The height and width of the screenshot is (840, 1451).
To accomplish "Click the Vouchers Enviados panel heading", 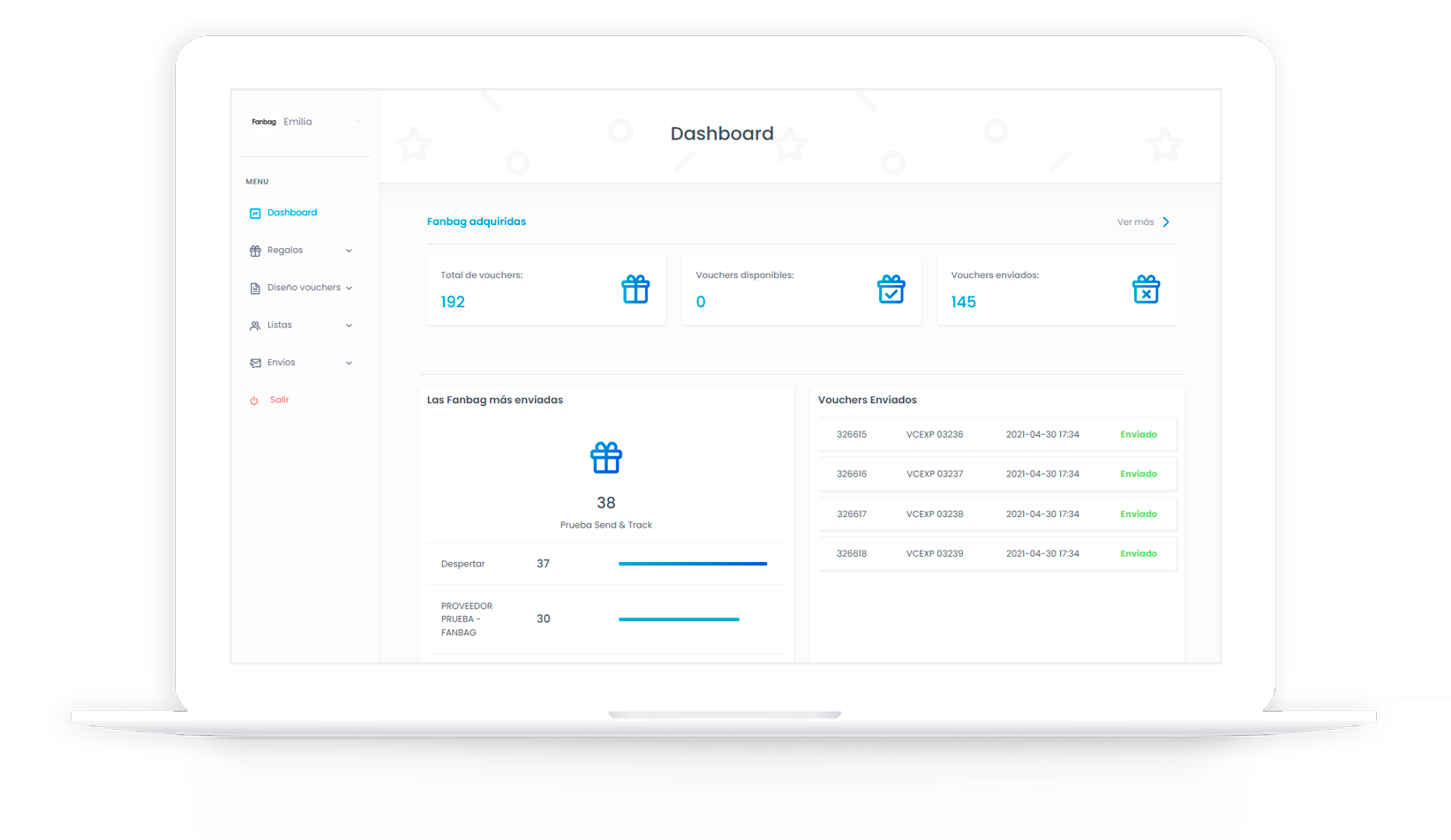I will (868, 400).
